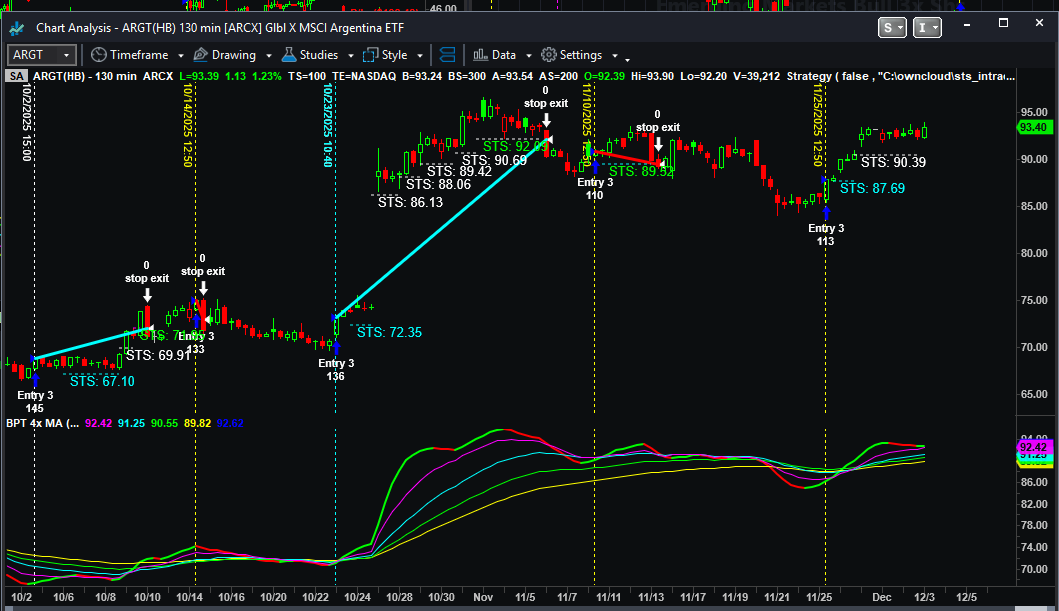
Task: Click the Studies flask icon
Action: tap(288, 55)
